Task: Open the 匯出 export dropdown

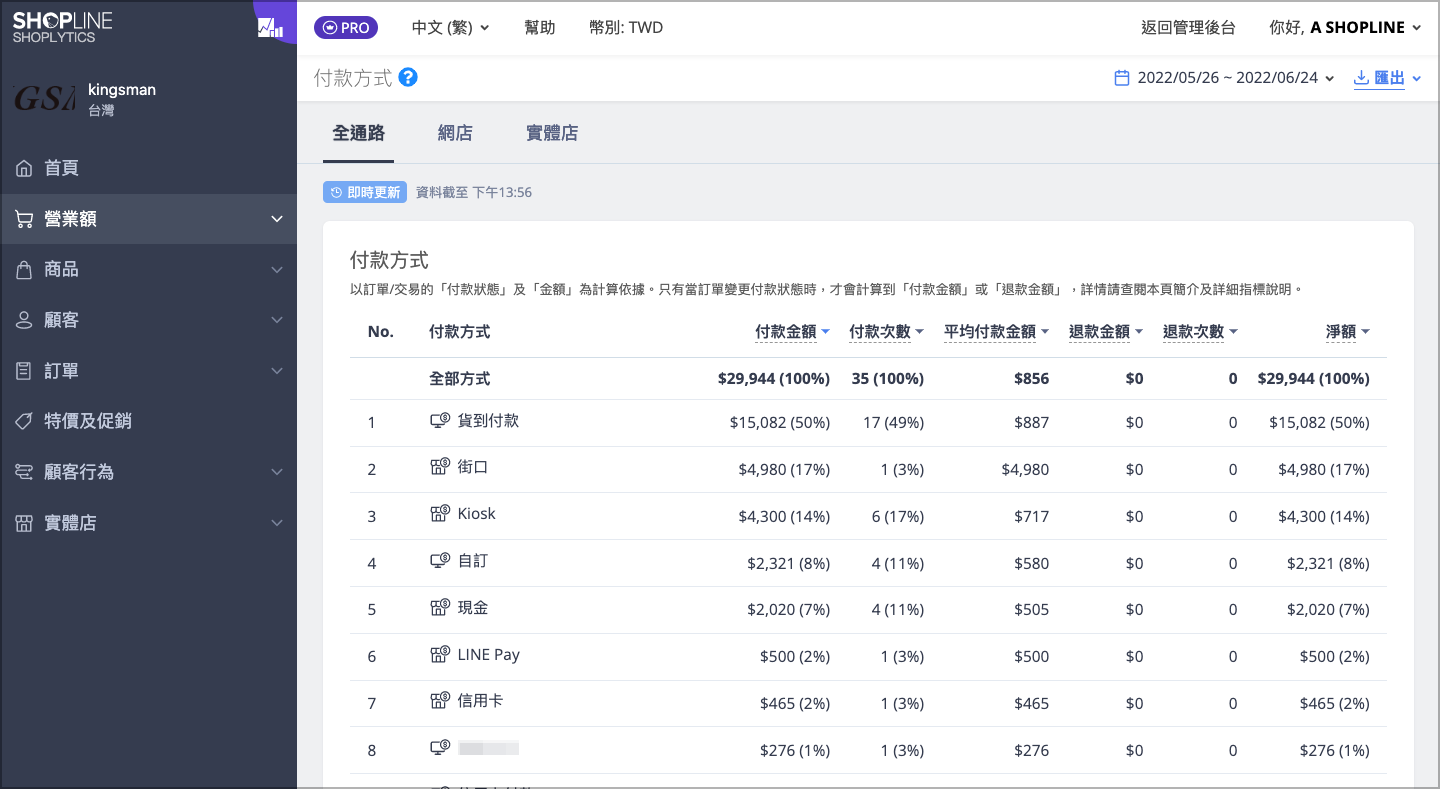Action: click(x=1388, y=78)
